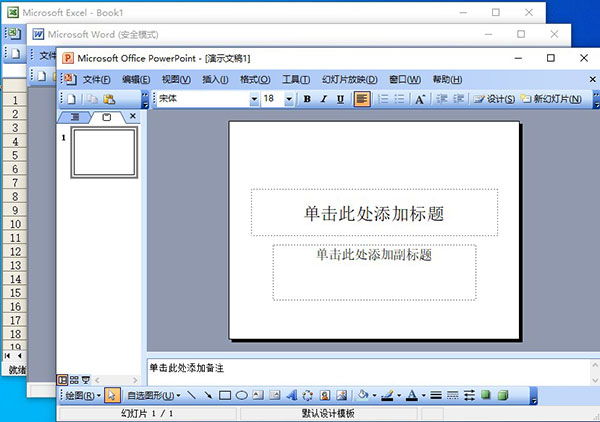Click the notes area 单击此处添加备注
Screen dimensions: 600x422
[369, 371]
